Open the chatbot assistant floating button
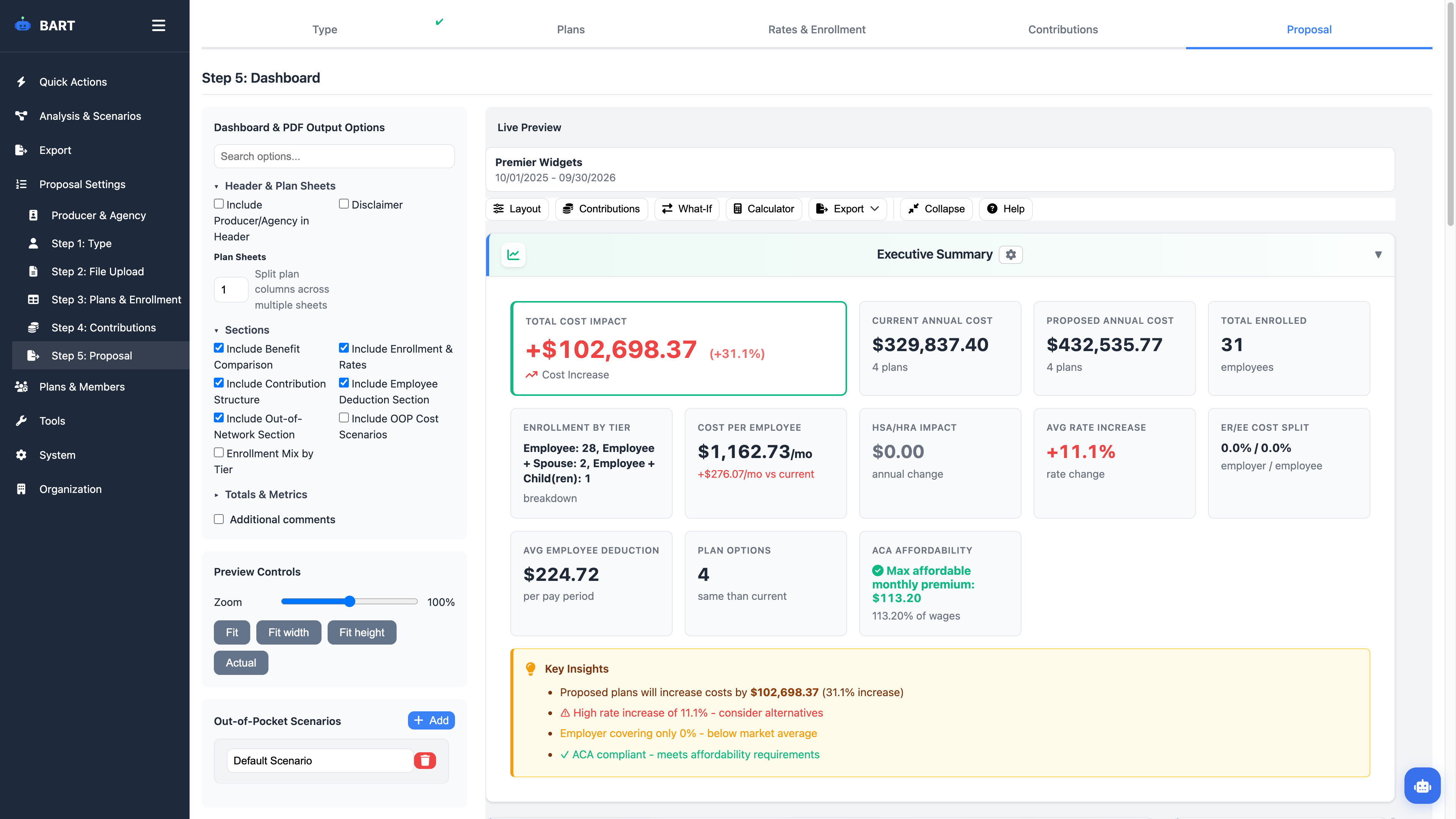This screenshot has height=819, width=1456. [1422, 786]
